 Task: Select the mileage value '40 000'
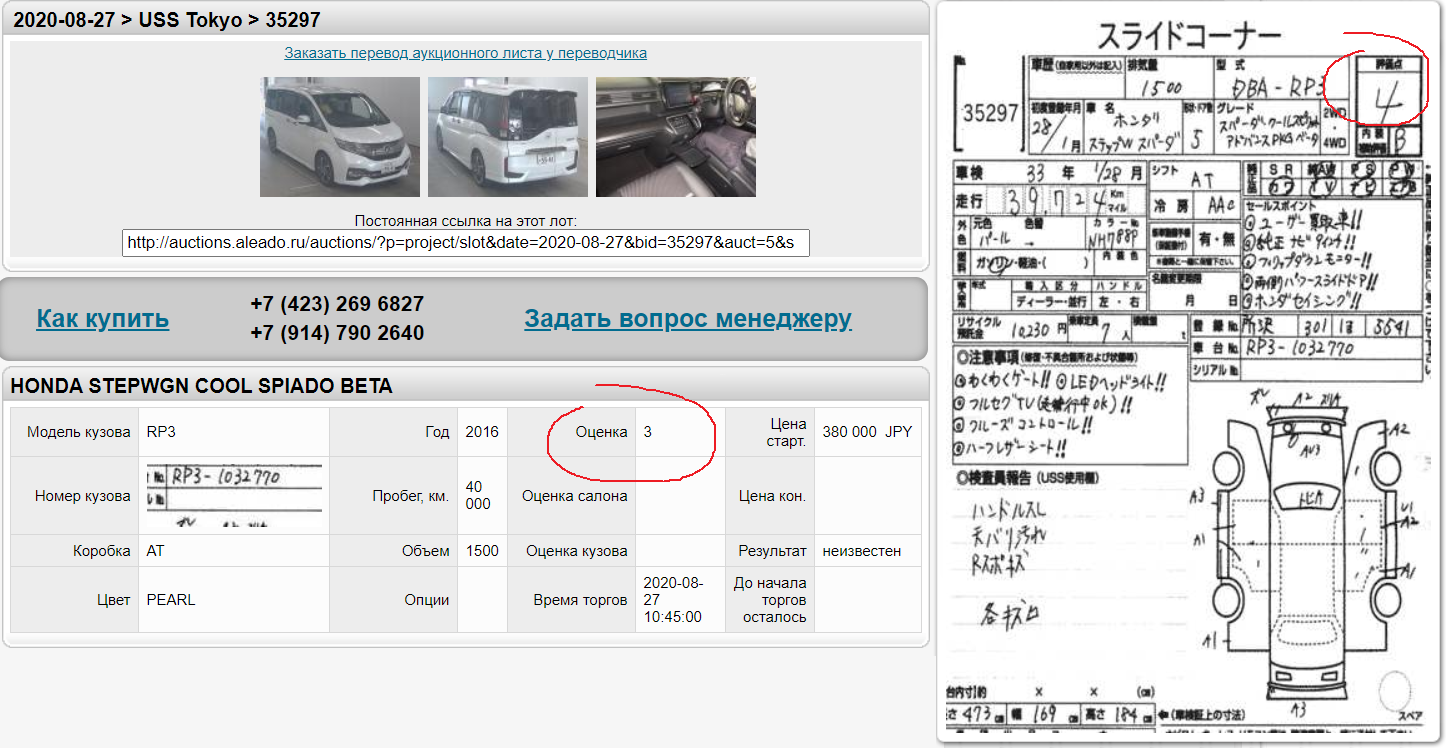tap(479, 495)
